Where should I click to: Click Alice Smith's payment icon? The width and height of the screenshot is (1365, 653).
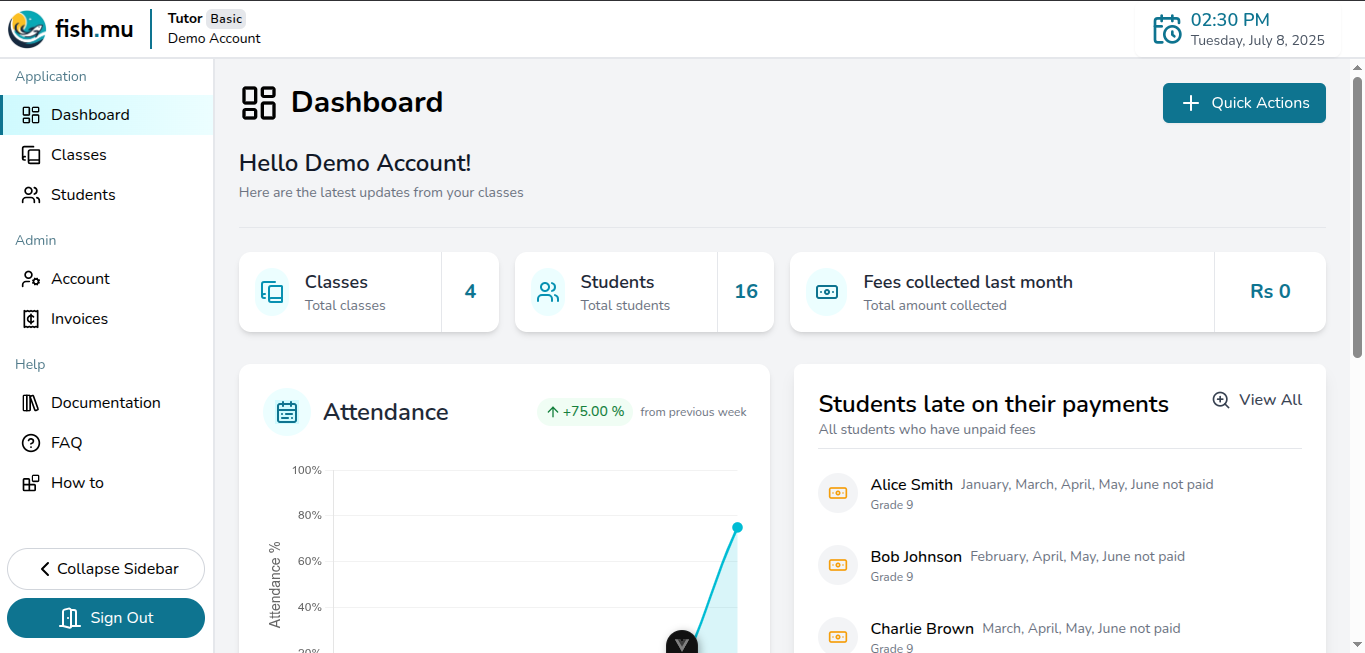[x=838, y=493]
